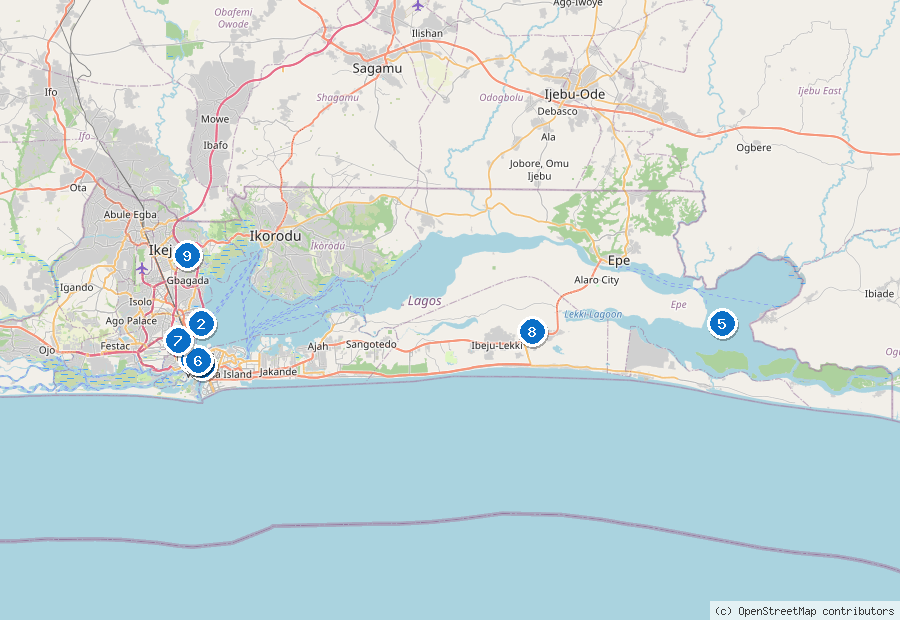Click the Obafemi Owode label
Screen dimensions: 900x620
pyautogui.click(x=234, y=18)
